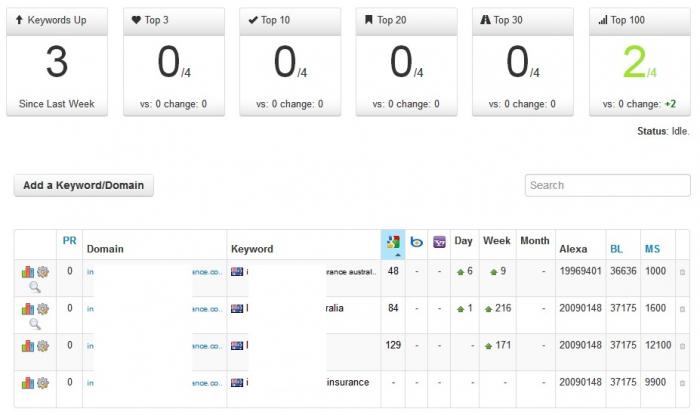Open the gear settings icon in the 84-rank row

[x=43, y=308]
